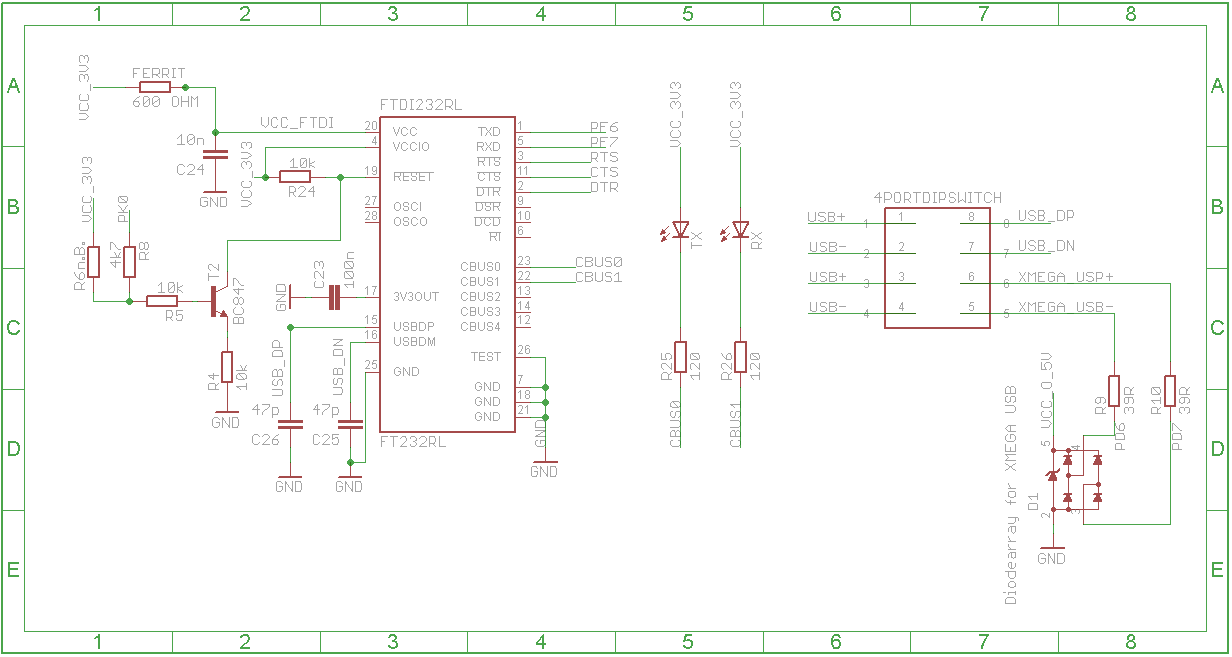Click the USBDM pin name
1232x657 pixels.
click(x=414, y=342)
